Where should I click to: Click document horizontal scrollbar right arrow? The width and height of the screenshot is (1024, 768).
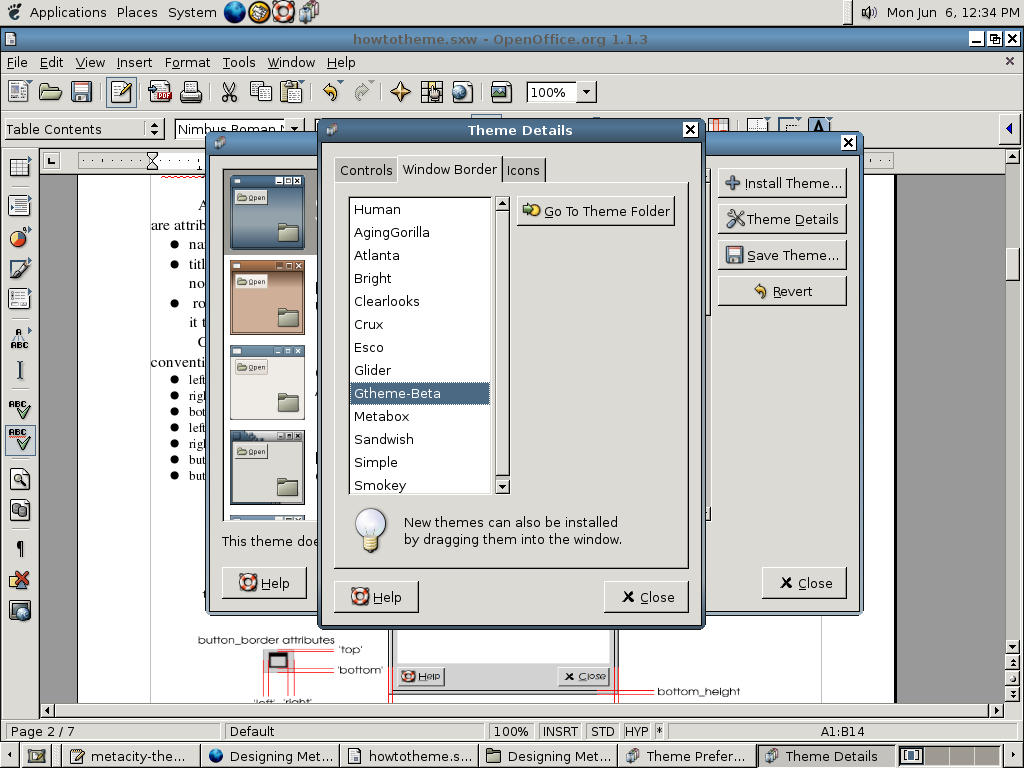point(996,710)
